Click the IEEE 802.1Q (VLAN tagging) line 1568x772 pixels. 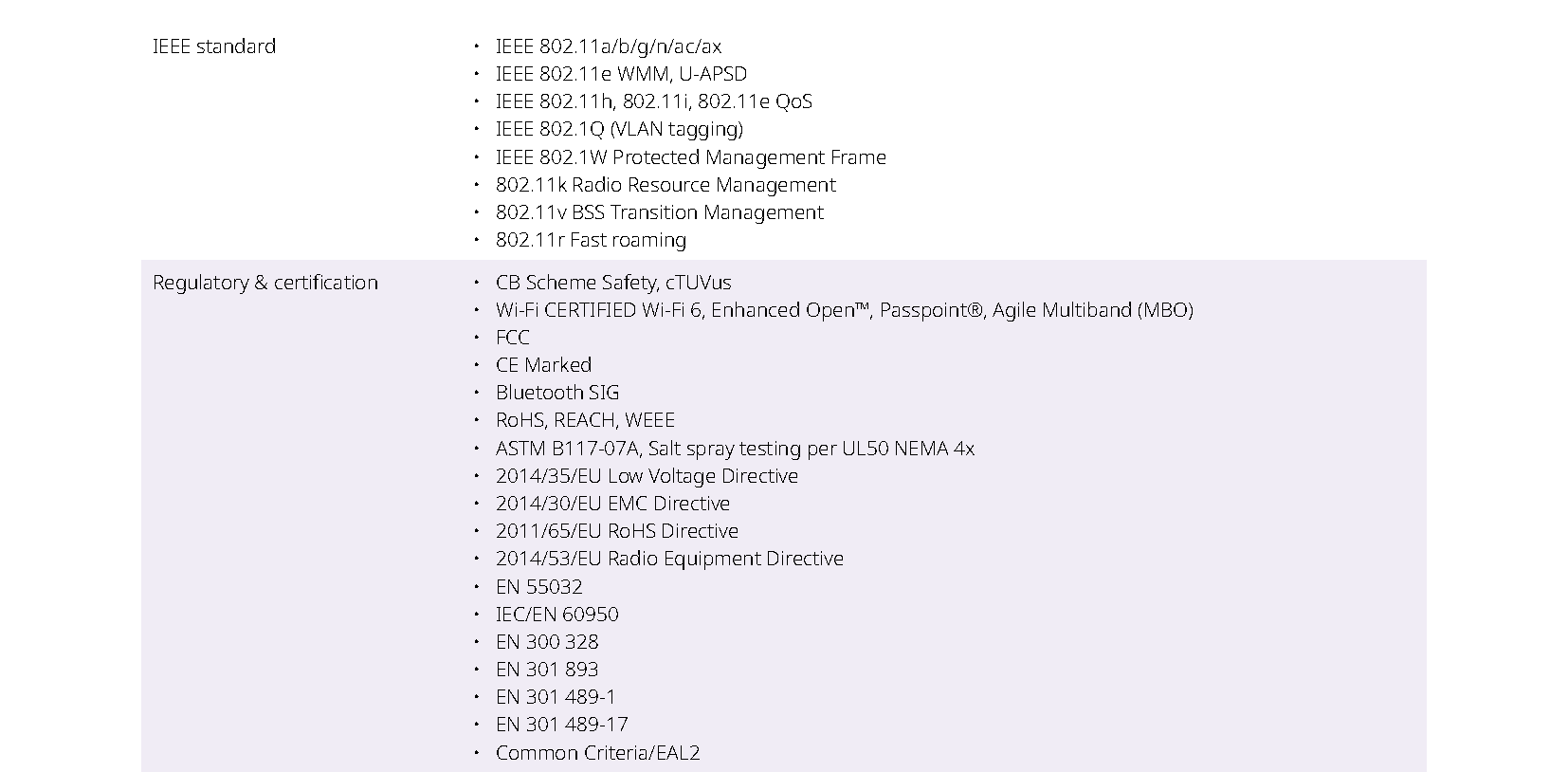[619, 129]
